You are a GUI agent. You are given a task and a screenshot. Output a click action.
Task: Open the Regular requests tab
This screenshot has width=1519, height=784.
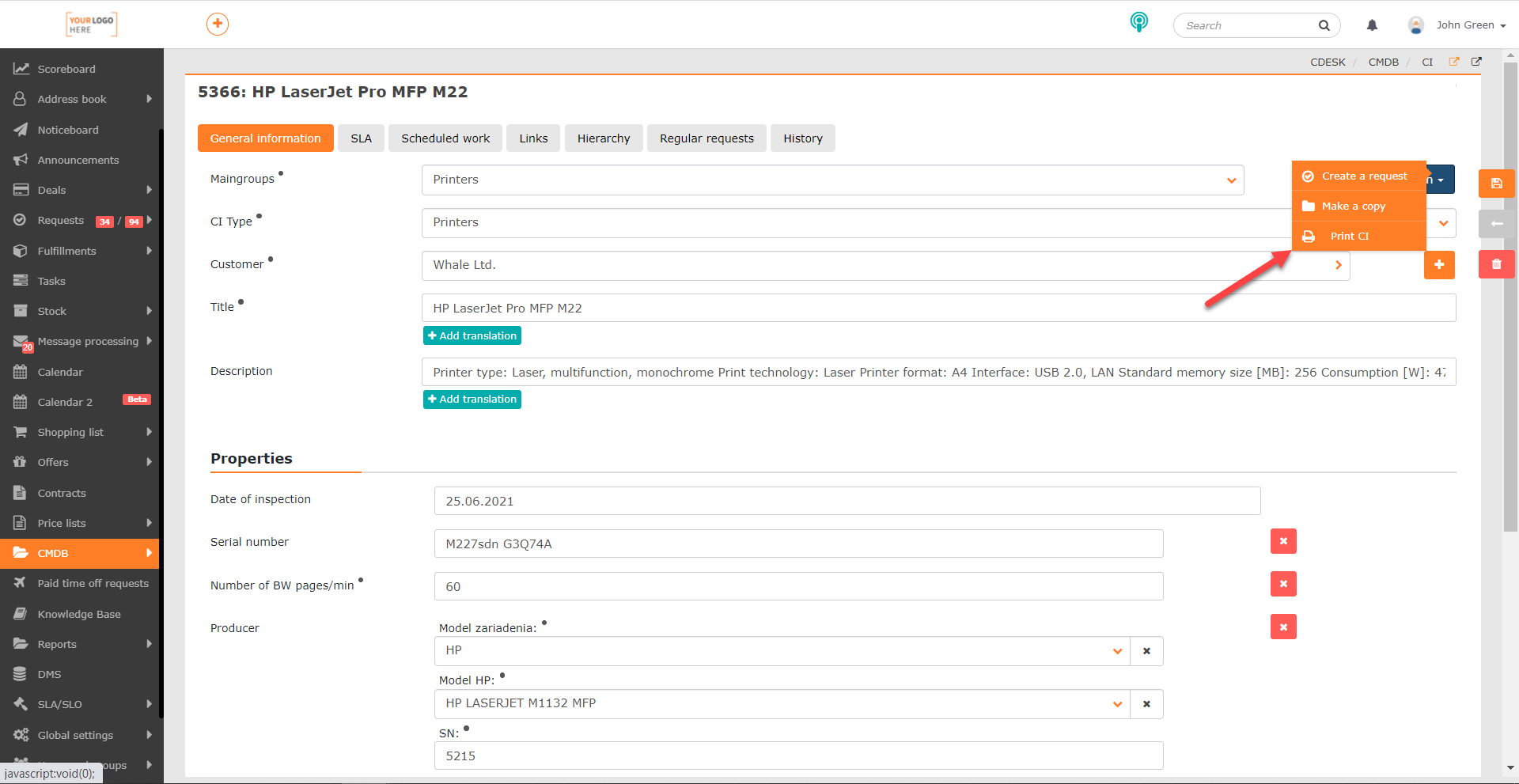[x=706, y=138]
